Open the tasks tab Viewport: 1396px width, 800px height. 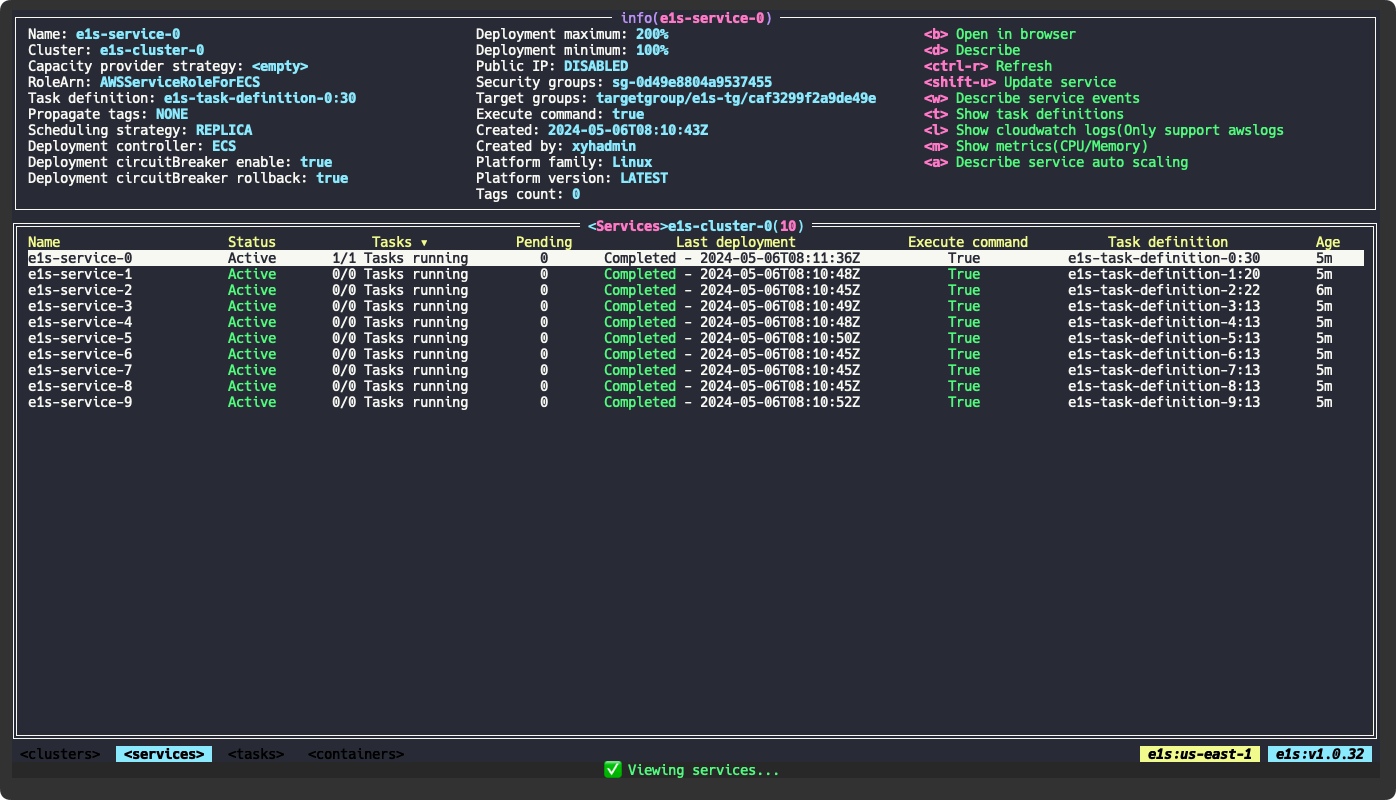[x=256, y=754]
